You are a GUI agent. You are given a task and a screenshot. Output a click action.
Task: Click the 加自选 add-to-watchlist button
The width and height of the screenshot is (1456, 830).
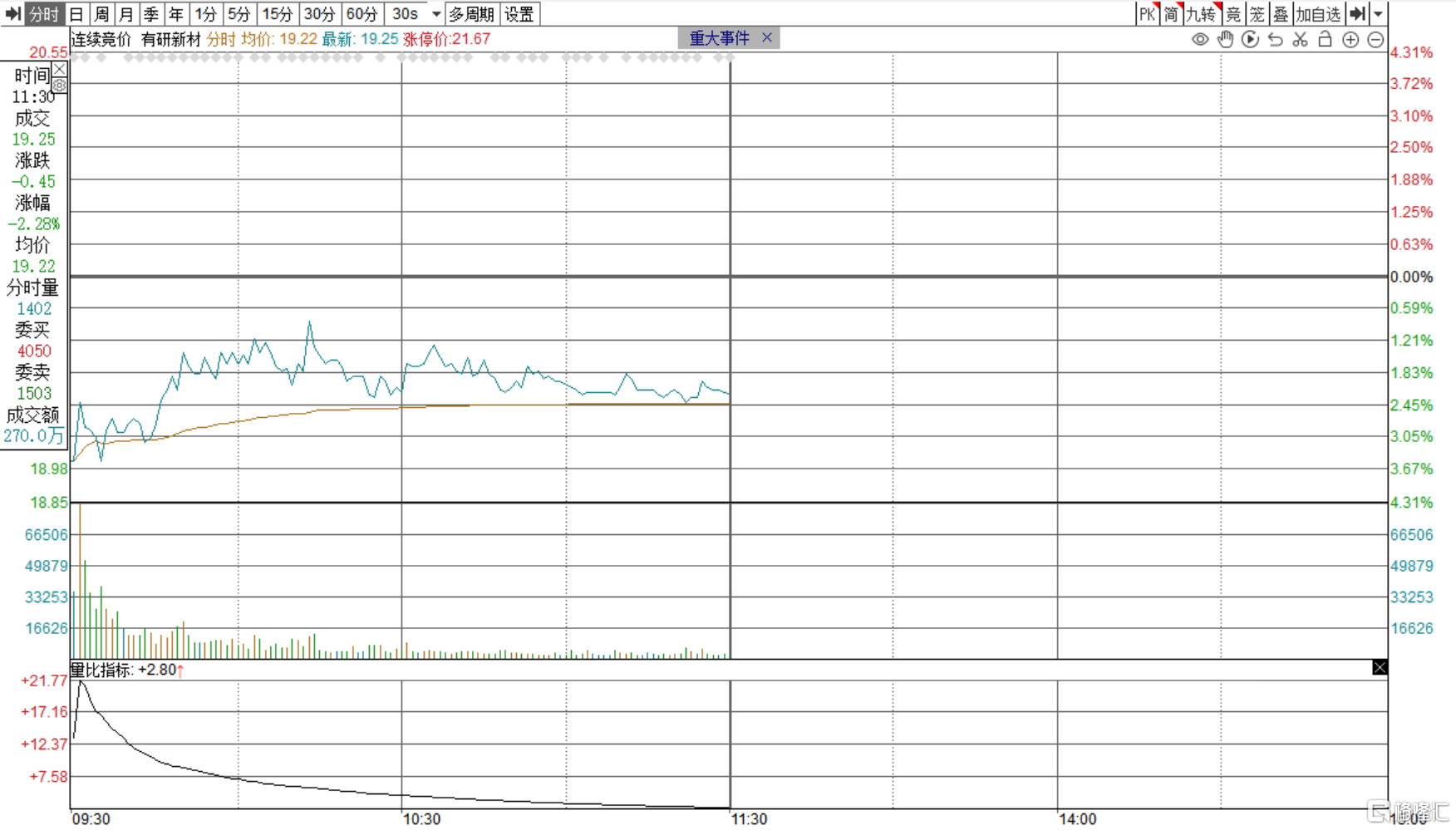[1317, 14]
